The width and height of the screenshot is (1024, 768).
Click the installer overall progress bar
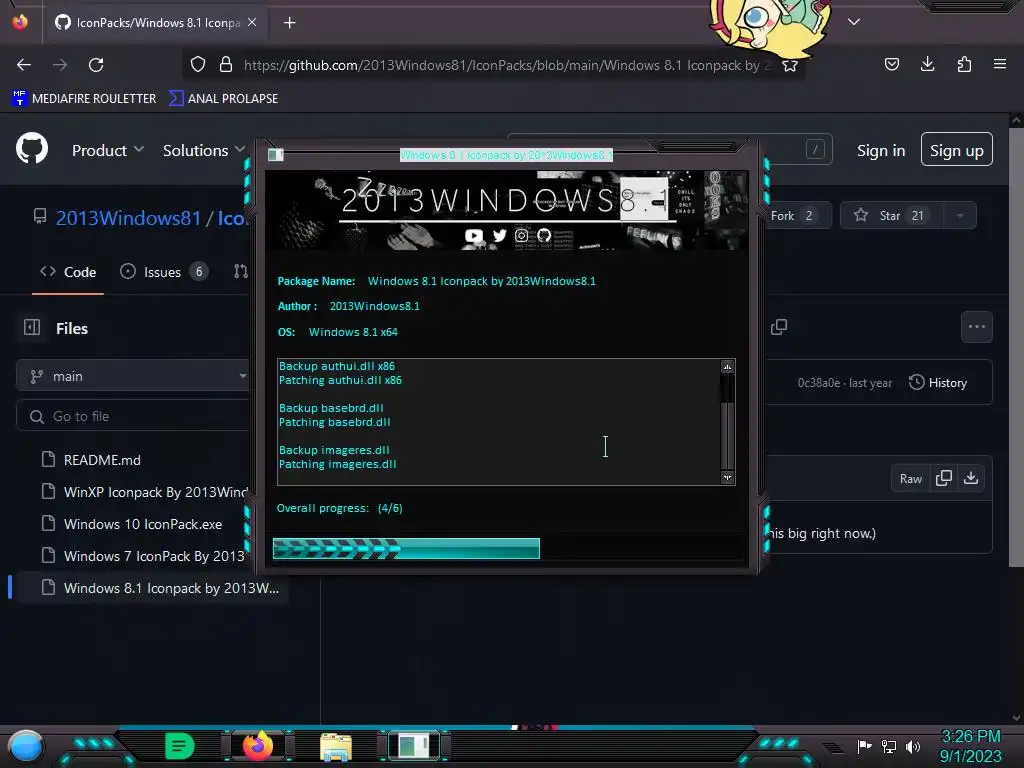[507, 549]
